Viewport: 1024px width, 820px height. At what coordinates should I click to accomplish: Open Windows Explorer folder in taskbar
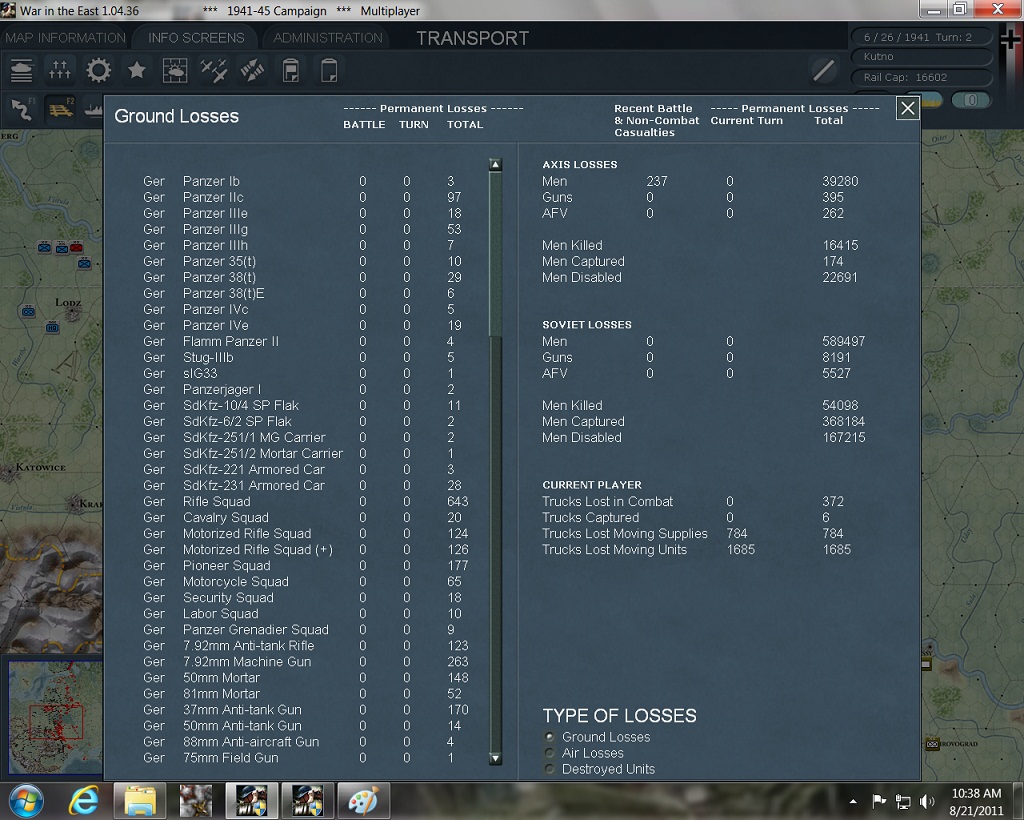[x=140, y=800]
